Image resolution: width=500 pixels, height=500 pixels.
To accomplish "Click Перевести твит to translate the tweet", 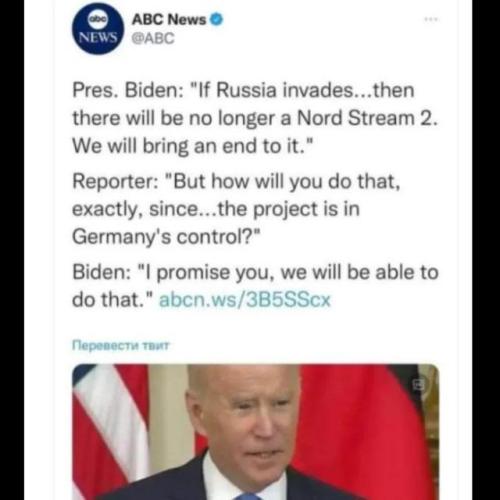I will pos(121,345).
